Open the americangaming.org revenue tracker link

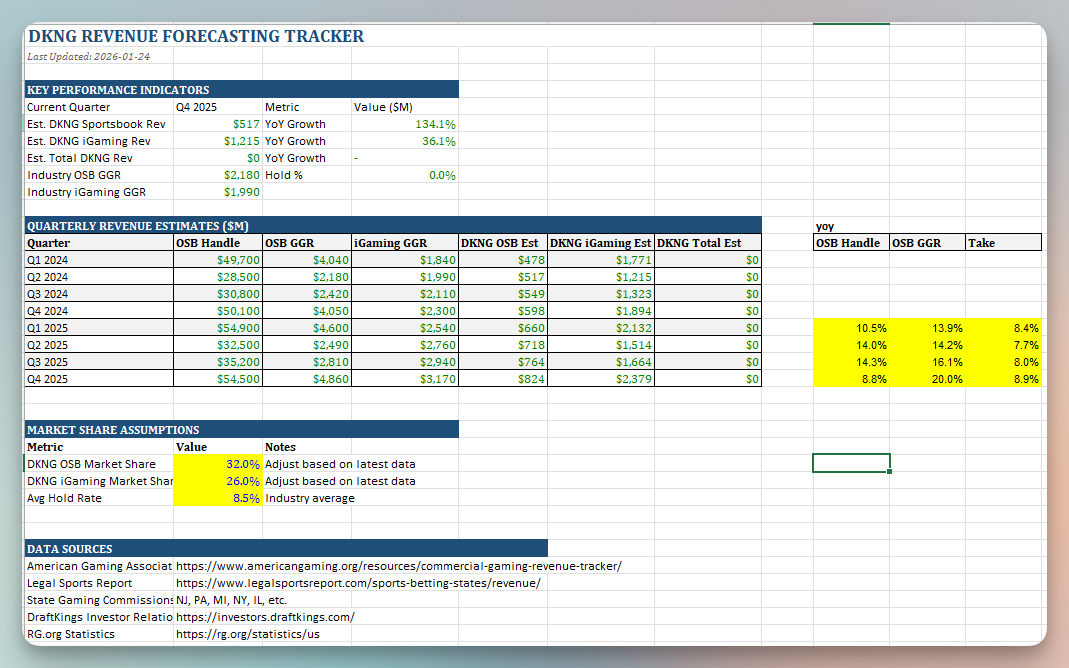pyautogui.click(x=398, y=566)
